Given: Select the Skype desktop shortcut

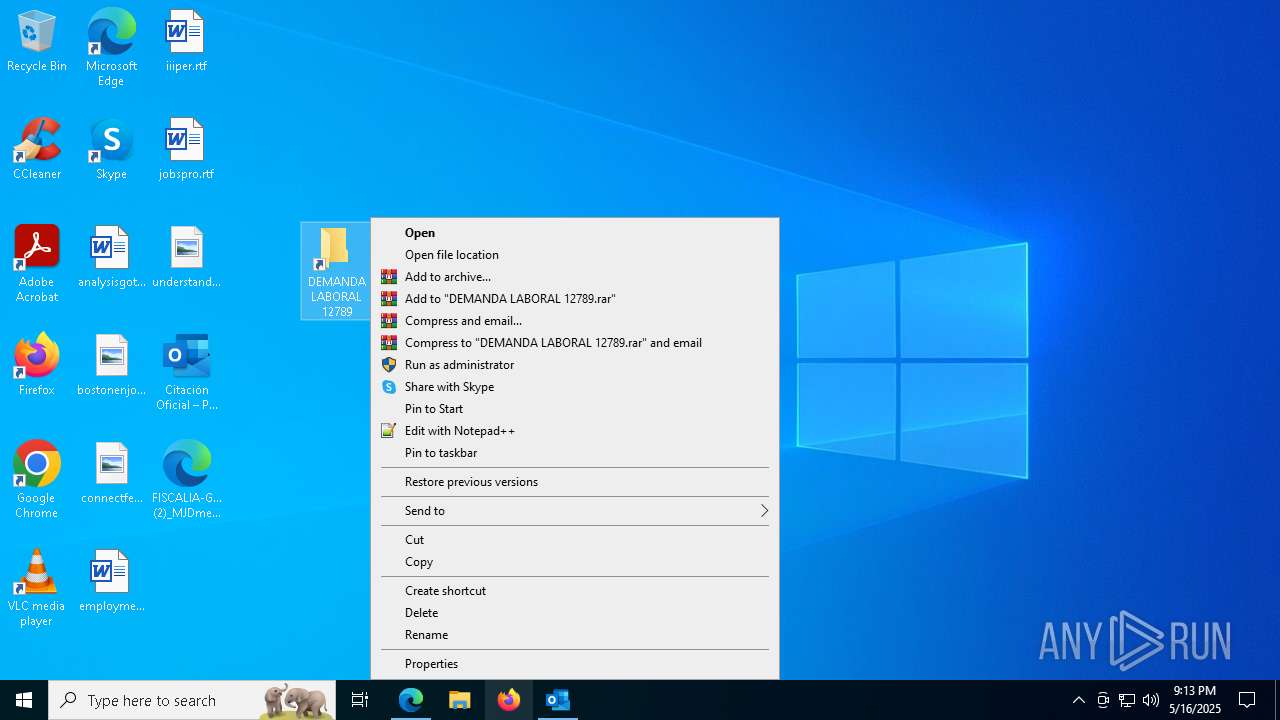Looking at the screenshot, I should tap(111, 150).
